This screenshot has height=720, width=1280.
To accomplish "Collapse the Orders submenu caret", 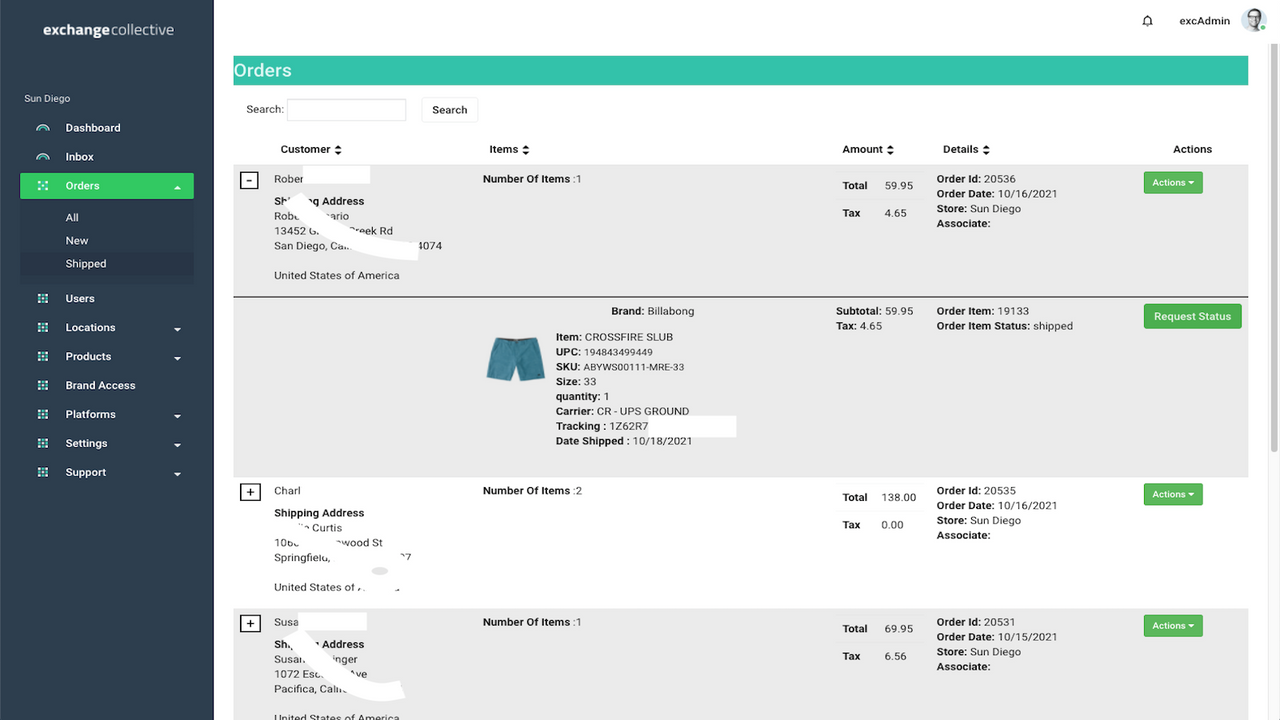I will point(177,187).
